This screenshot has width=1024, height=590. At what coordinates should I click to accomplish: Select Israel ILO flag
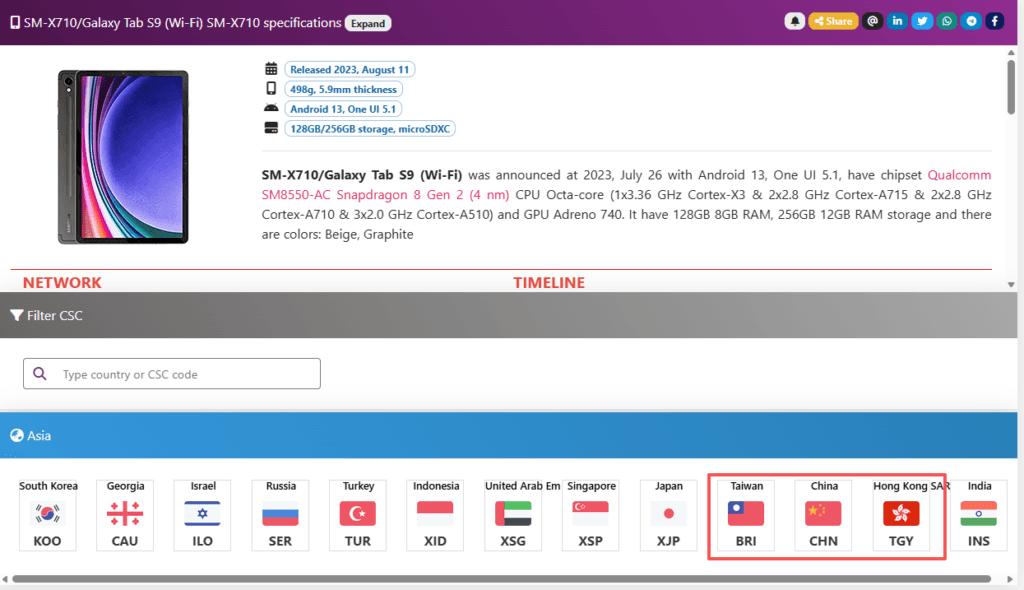tap(202, 515)
